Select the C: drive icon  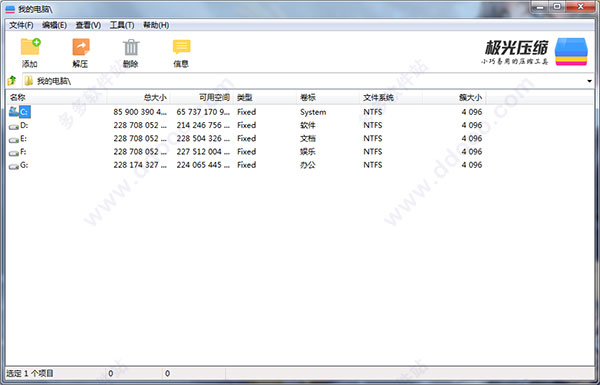(14, 112)
